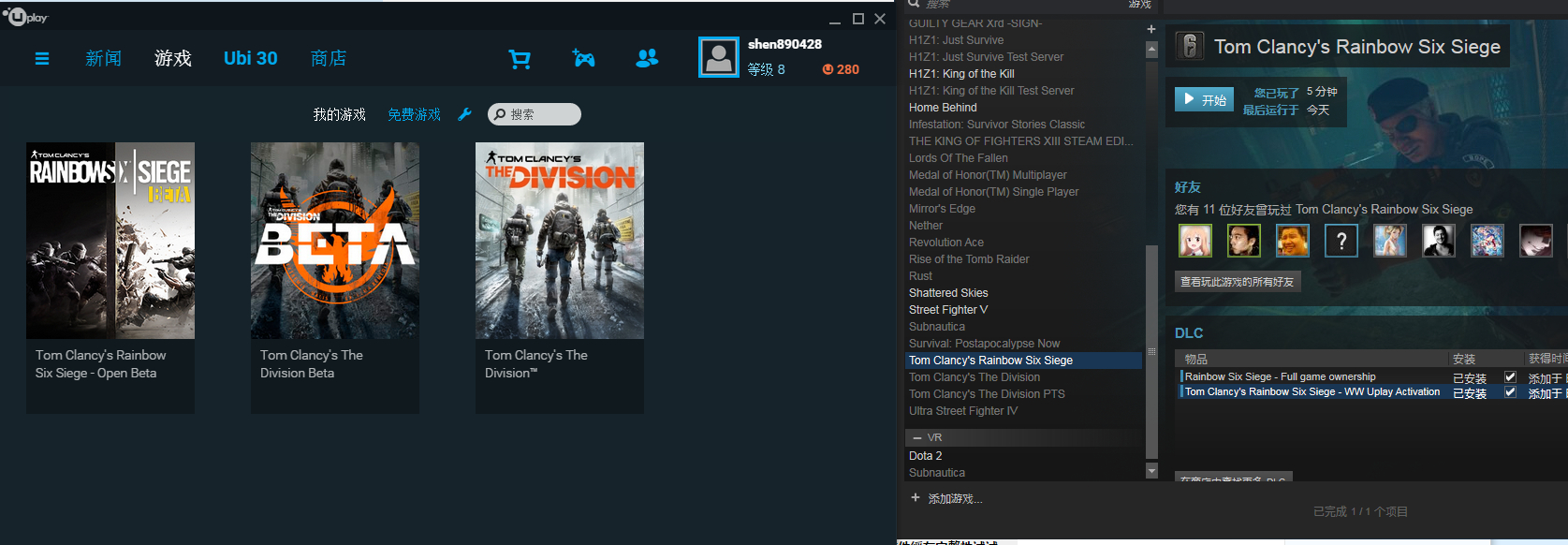Click 查看玩此游戏的所有好友 button
1568x545 pixels.
point(1237,282)
